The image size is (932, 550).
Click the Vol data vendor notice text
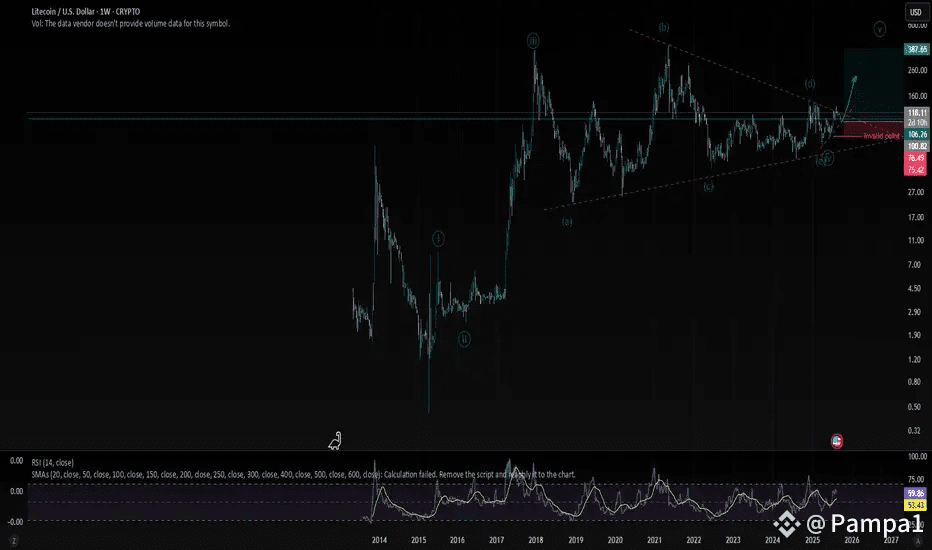[131, 24]
